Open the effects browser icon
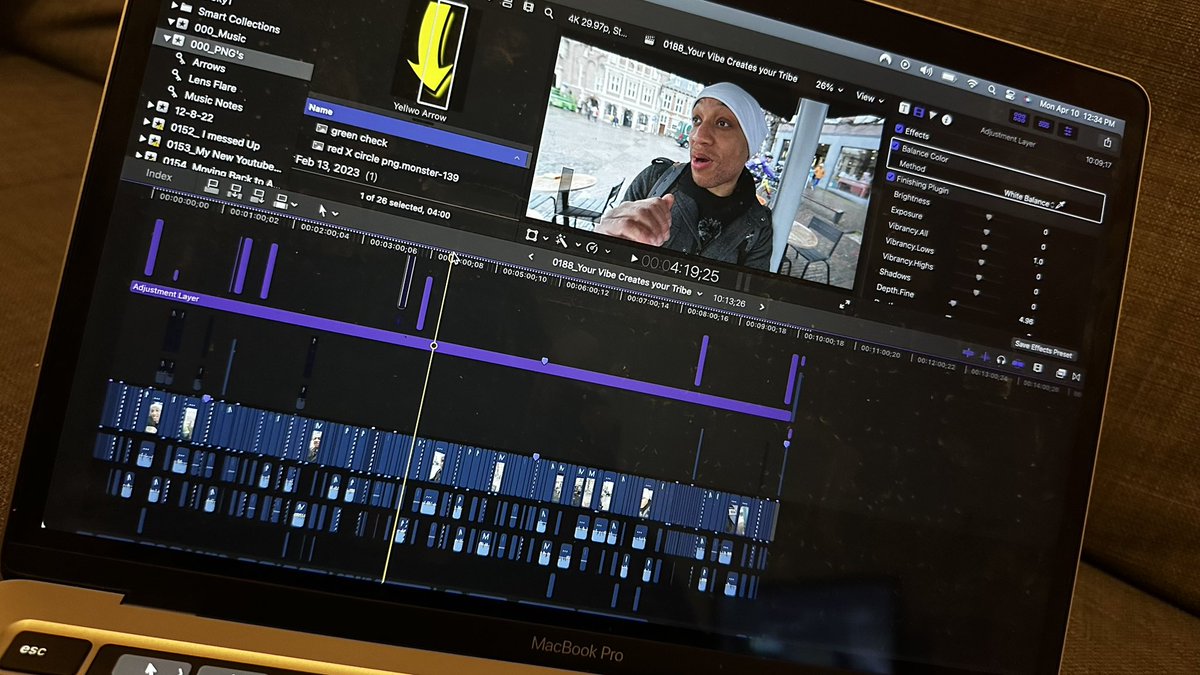Screen dimensions: 1200x675 pyautogui.click(x=1061, y=373)
